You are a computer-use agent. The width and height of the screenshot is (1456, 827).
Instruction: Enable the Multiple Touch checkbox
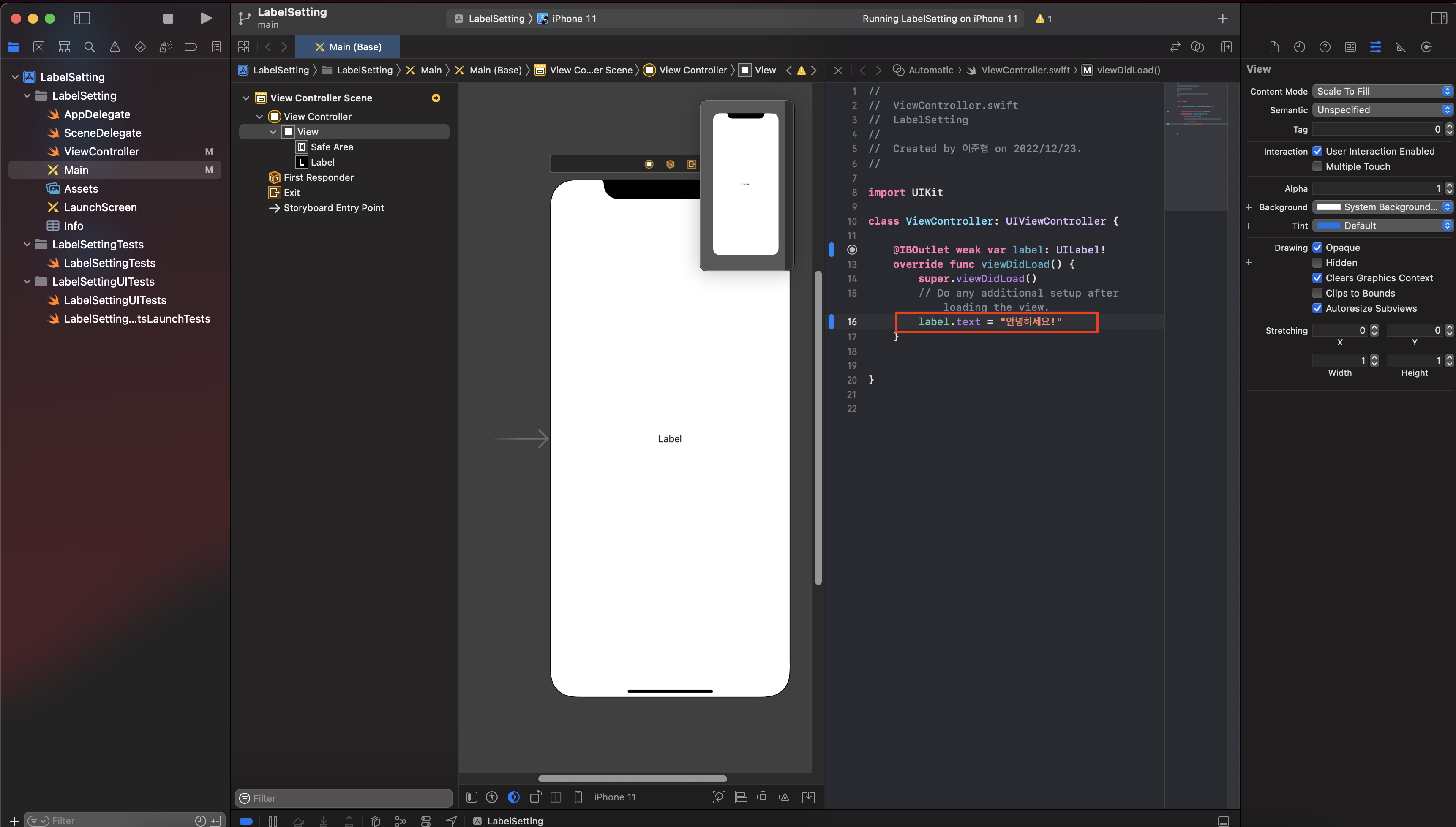click(1317, 166)
